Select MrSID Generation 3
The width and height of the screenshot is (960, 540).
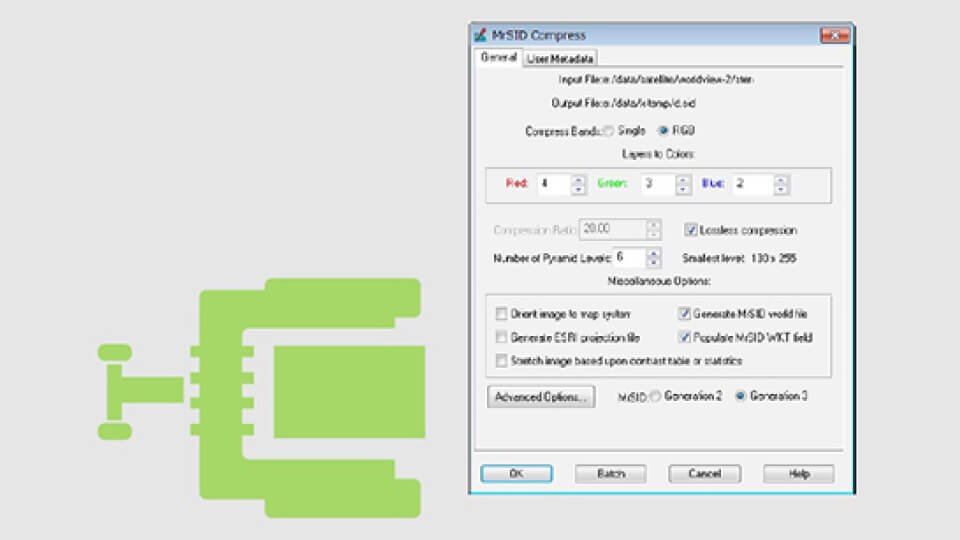[740, 396]
